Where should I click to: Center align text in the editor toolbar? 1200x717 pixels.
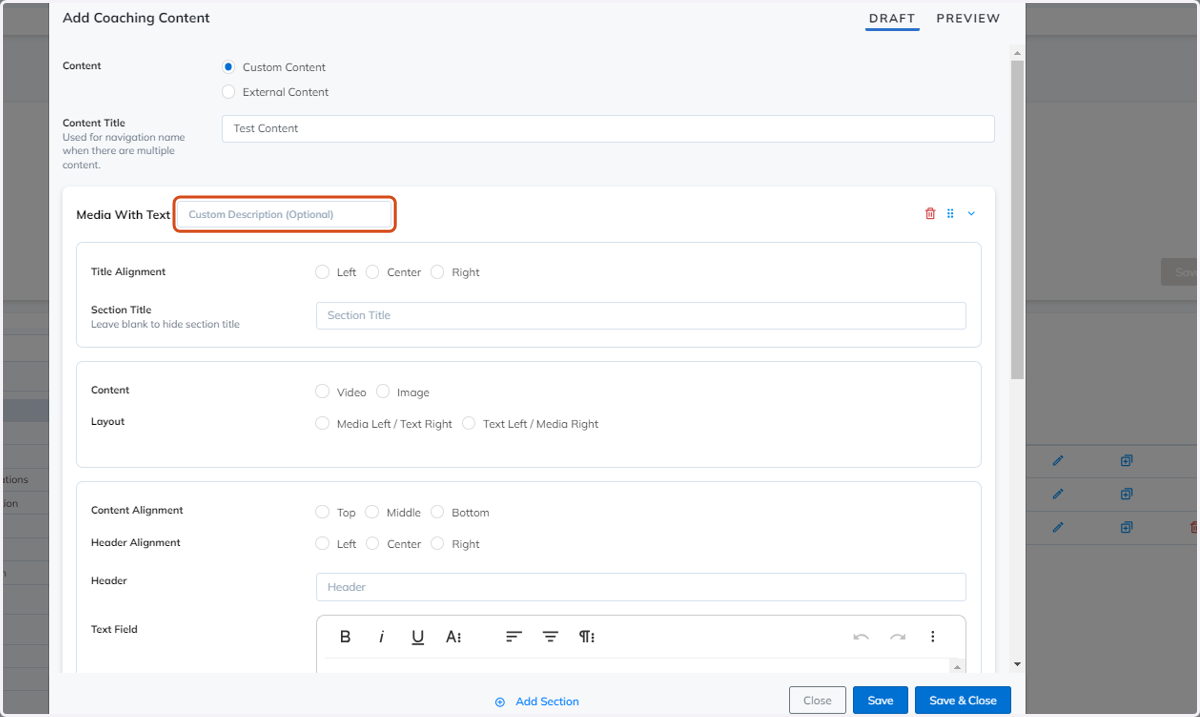click(x=550, y=637)
